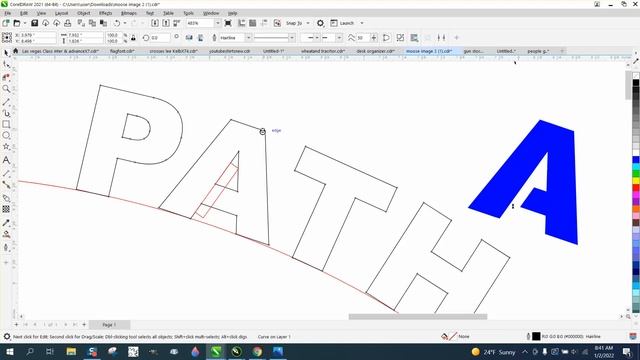Select the Shape edit tool
Screen dimensions: 640x360
point(6,64)
